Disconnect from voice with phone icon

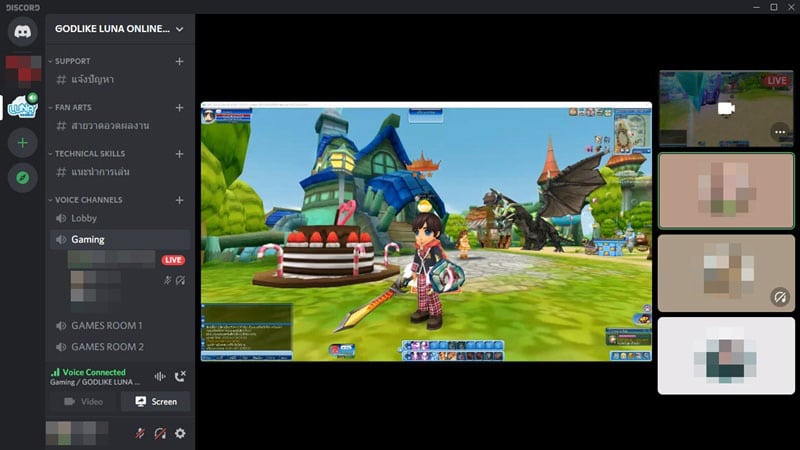click(180, 377)
